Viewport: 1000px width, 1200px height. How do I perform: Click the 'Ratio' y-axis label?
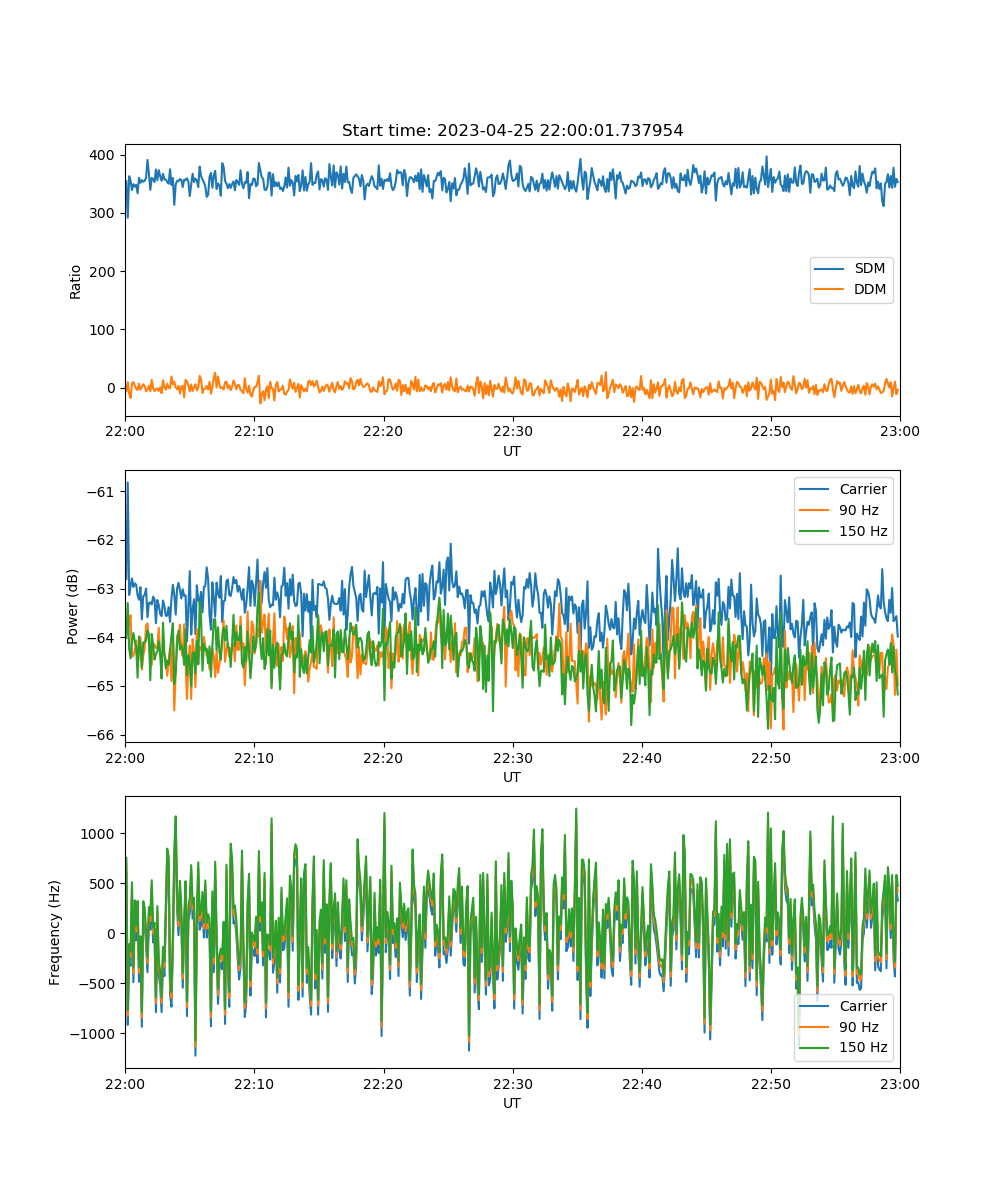[76, 281]
